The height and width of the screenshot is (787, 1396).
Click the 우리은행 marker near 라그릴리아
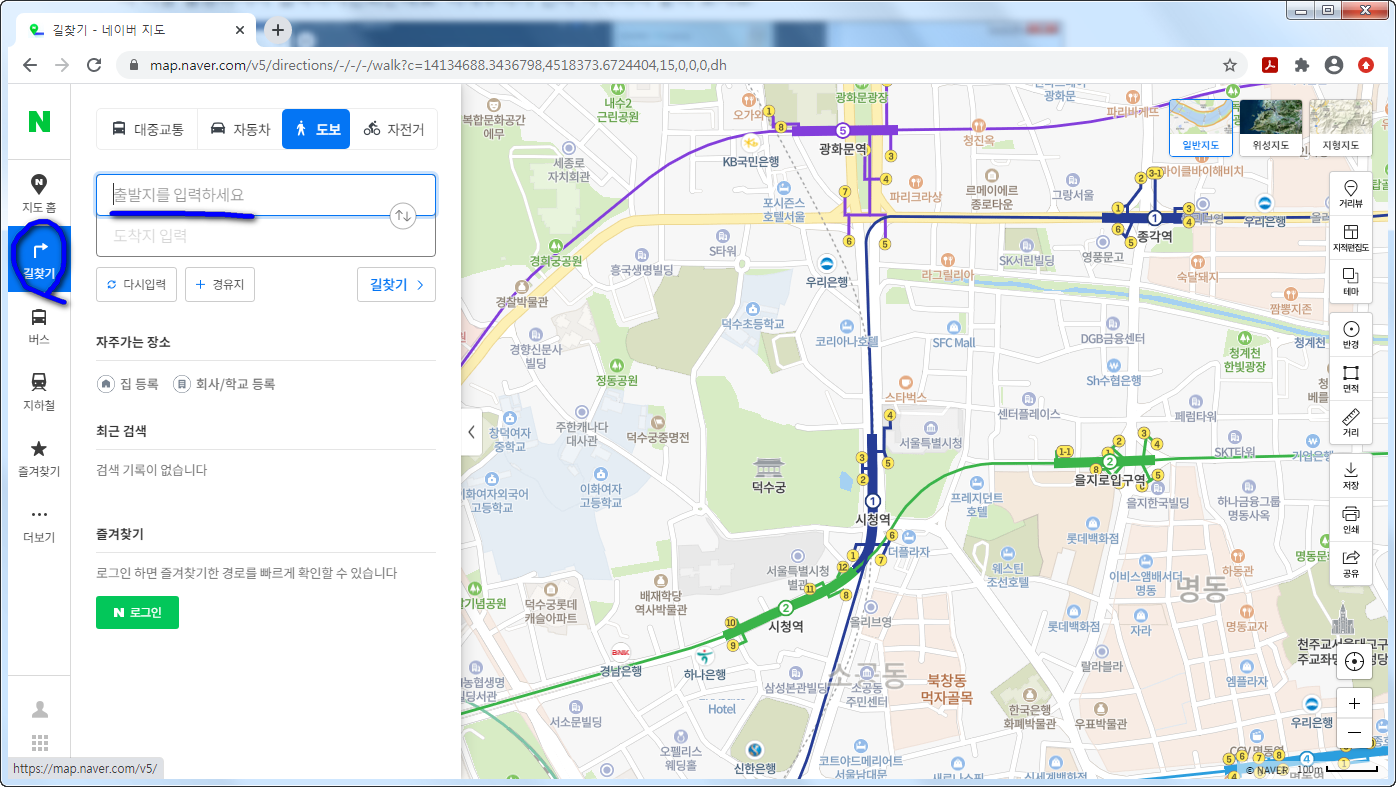827,271
